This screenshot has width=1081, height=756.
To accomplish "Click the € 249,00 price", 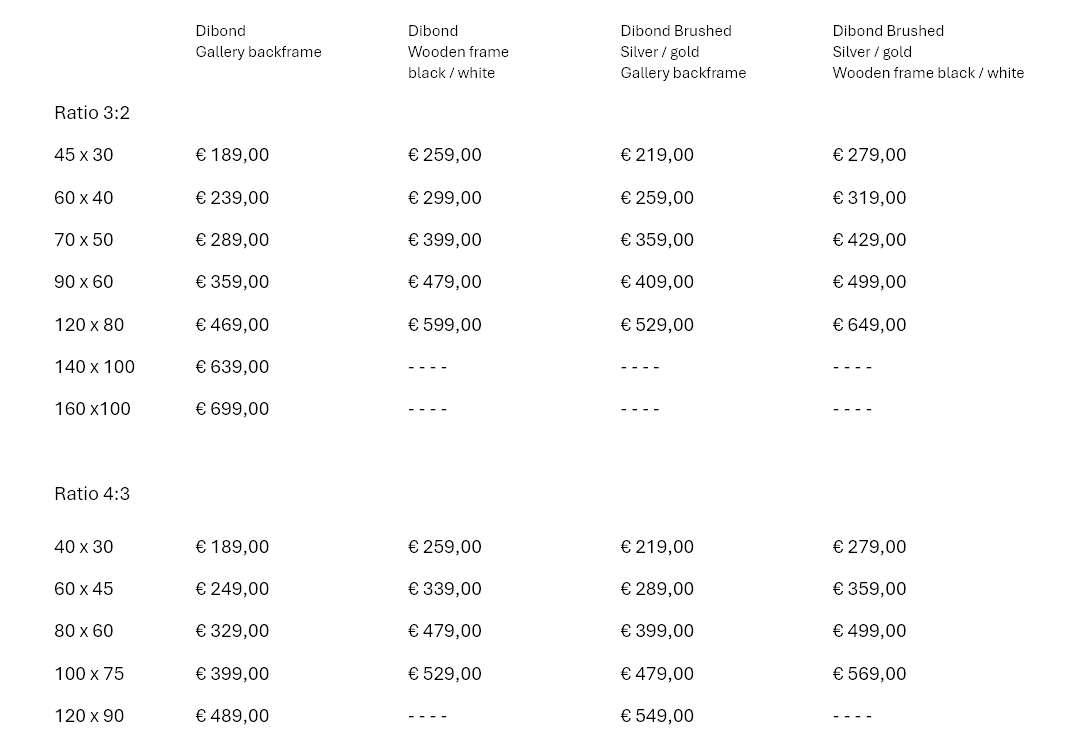I will (x=232, y=589).
